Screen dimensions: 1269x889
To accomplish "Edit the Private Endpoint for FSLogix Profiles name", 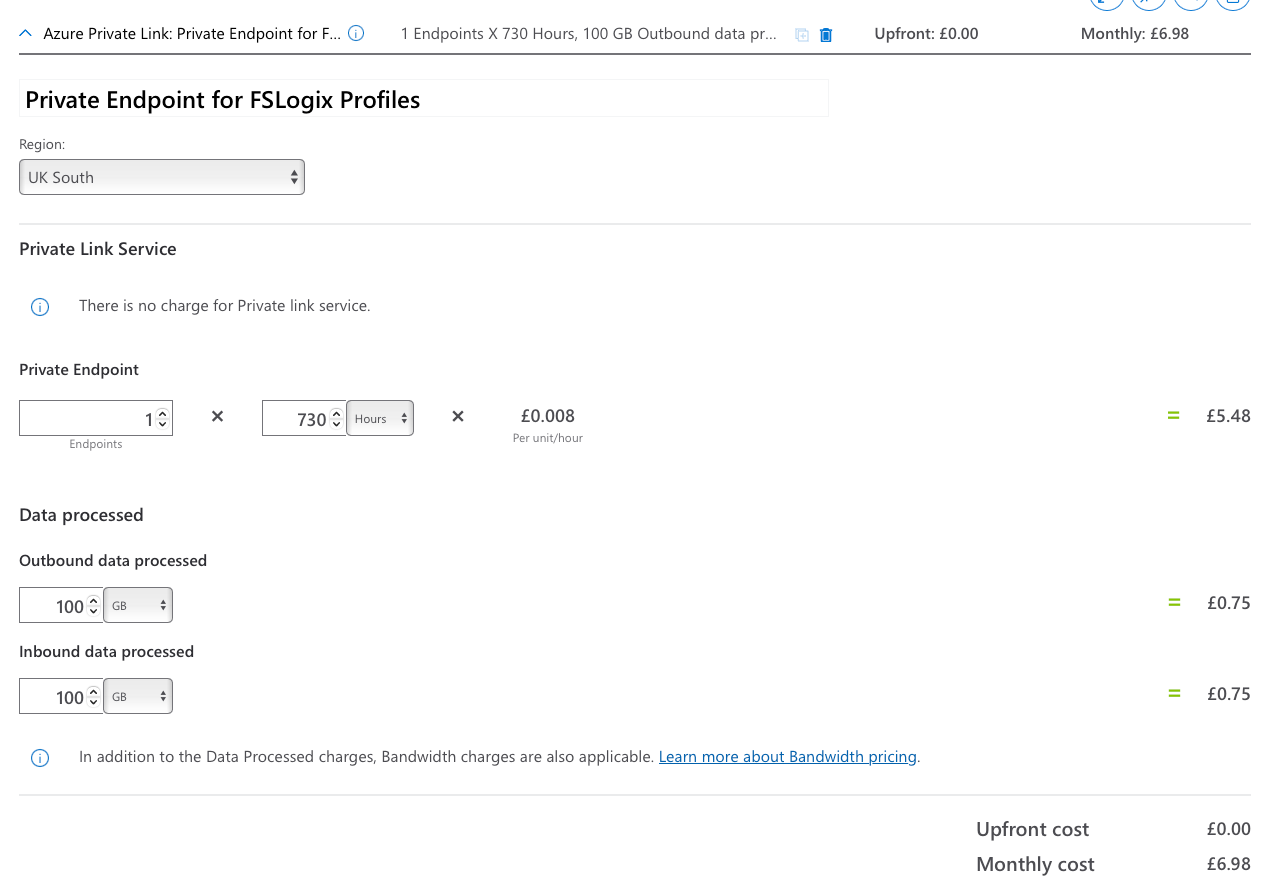I will (x=423, y=99).
